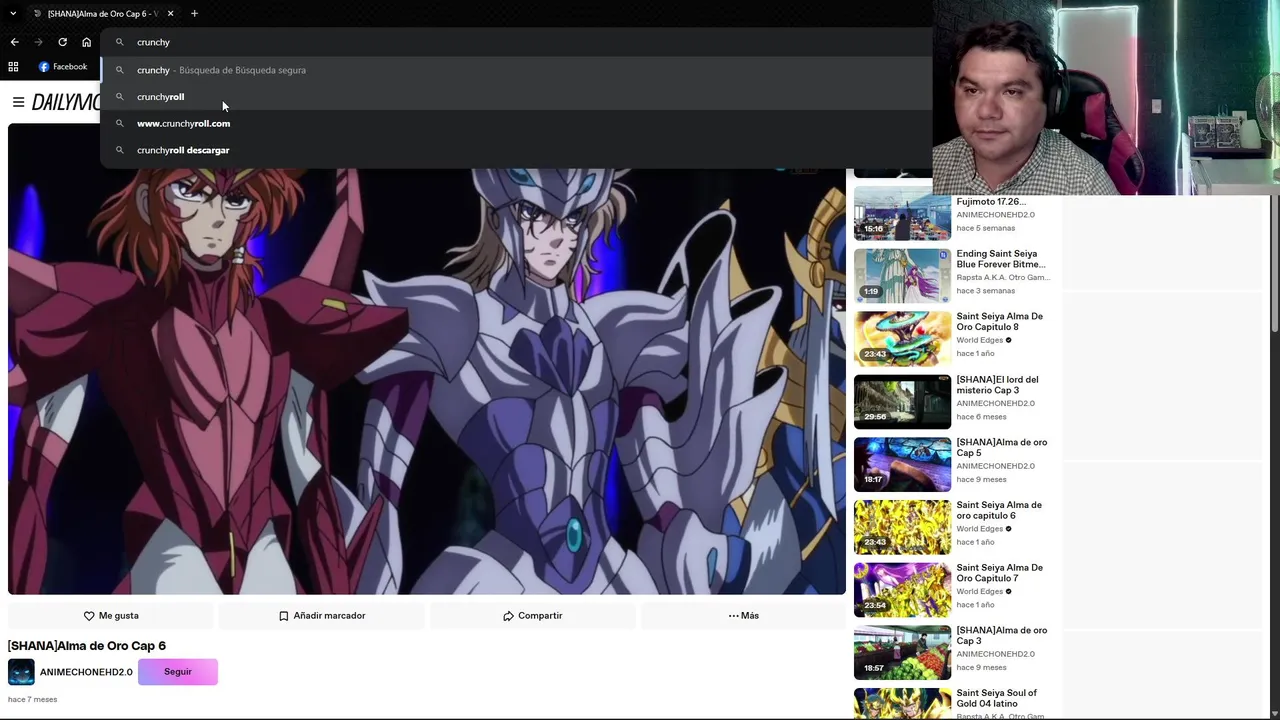Viewport: 1280px width, 720px height.
Task: Open Ending Saint Seiya Blue Forever thumbnail
Action: click(x=902, y=276)
